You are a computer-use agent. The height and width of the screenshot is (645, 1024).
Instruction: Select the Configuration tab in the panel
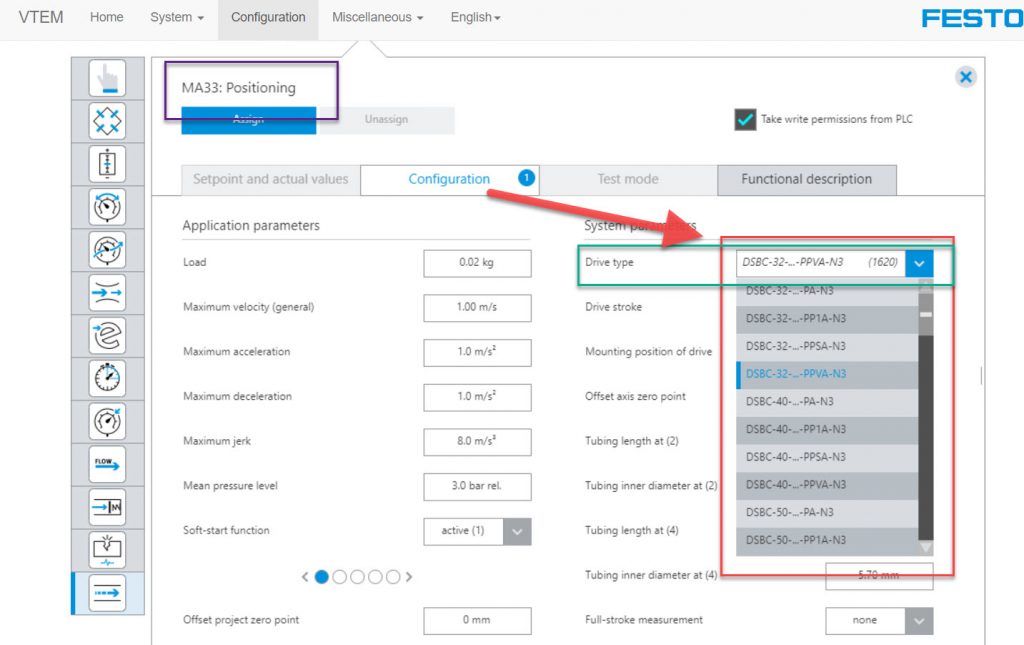click(449, 180)
